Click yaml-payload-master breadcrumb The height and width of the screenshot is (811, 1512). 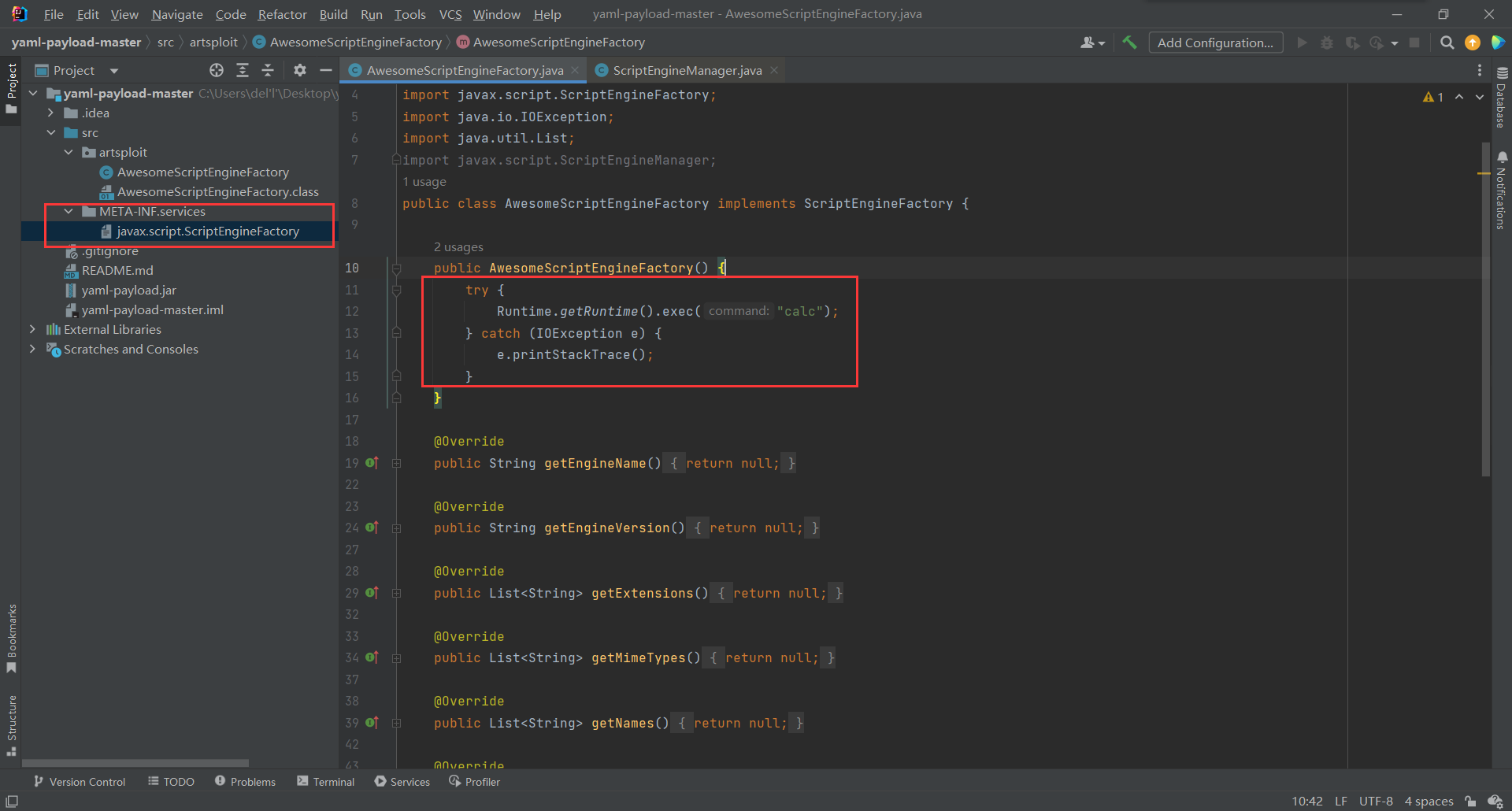[76, 43]
